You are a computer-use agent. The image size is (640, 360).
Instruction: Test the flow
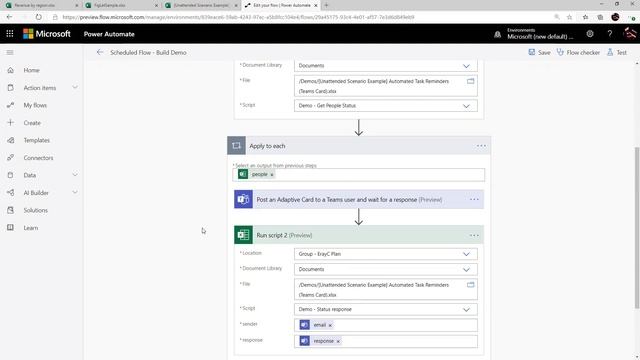pos(616,52)
